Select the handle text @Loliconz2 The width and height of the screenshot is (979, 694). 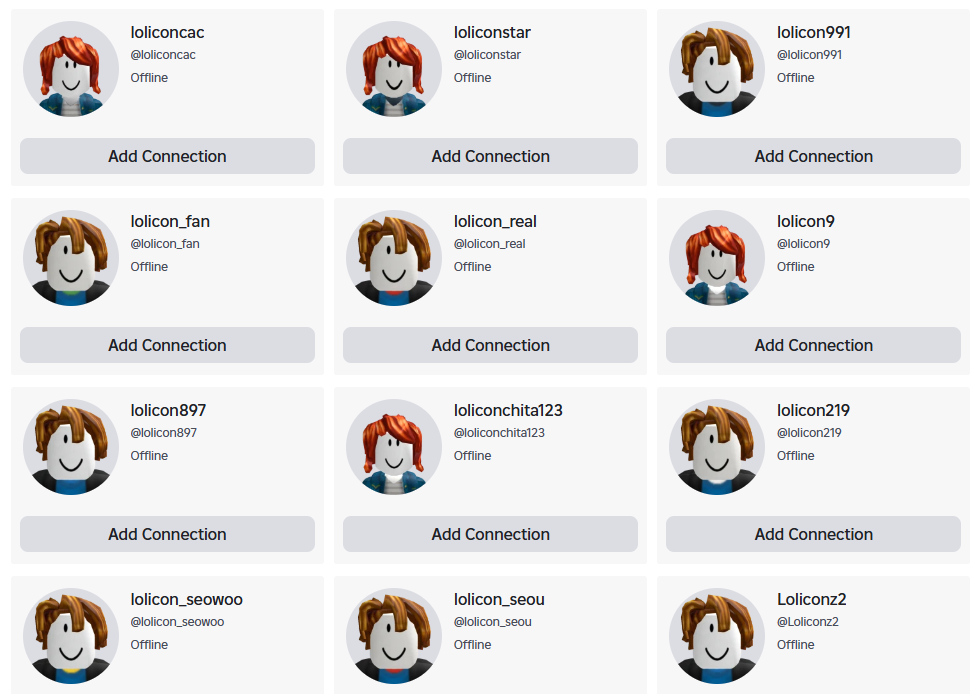click(x=808, y=622)
